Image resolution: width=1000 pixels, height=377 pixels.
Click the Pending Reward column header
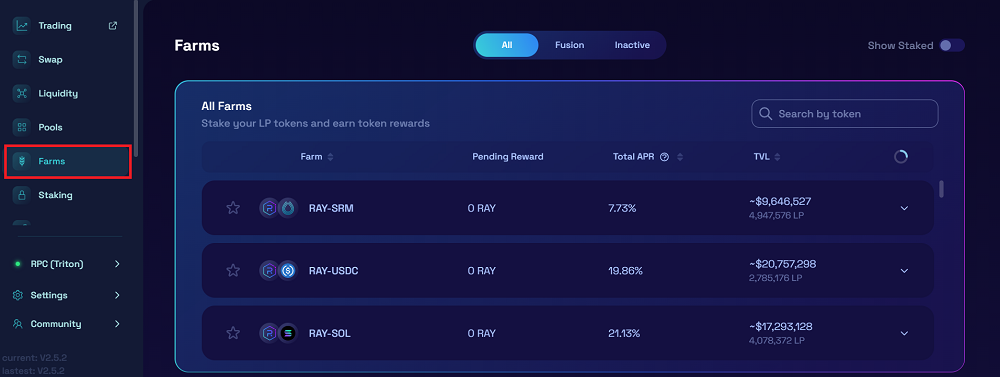[508, 157]
